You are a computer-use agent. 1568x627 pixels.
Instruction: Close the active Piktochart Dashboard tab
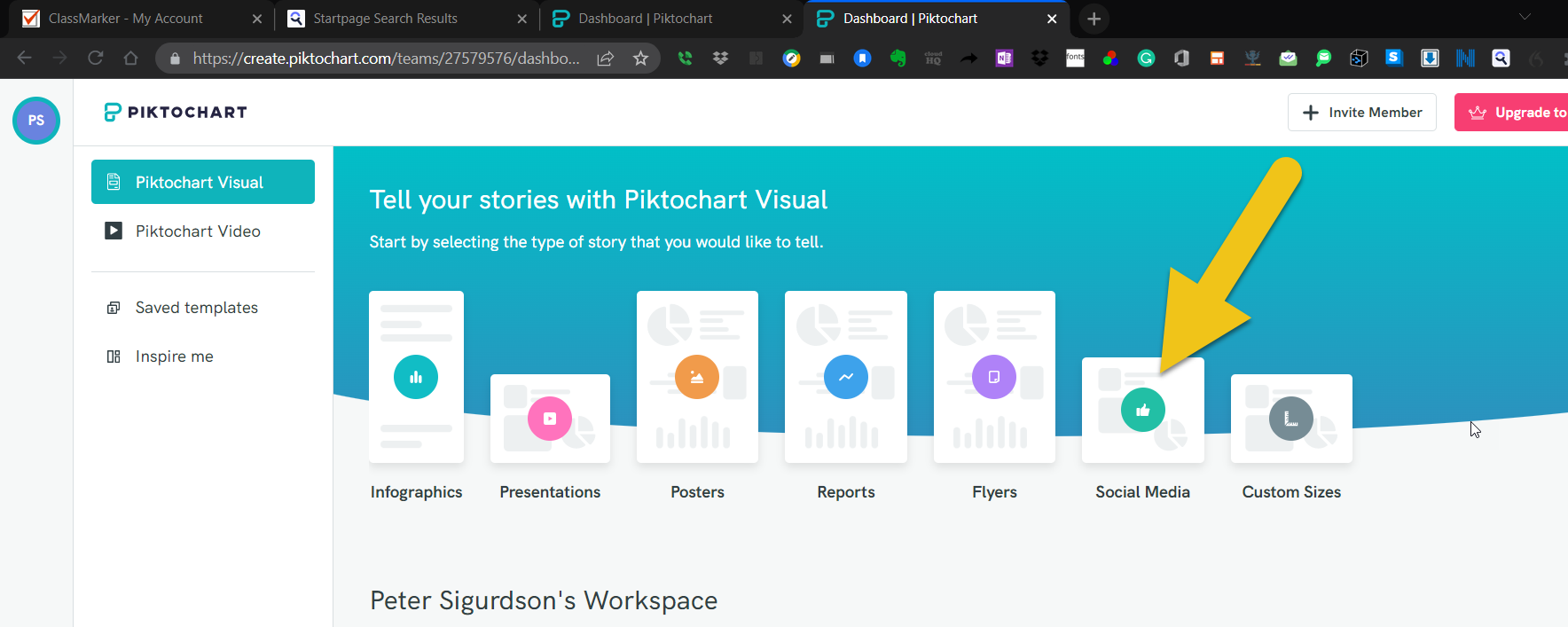1052,19
